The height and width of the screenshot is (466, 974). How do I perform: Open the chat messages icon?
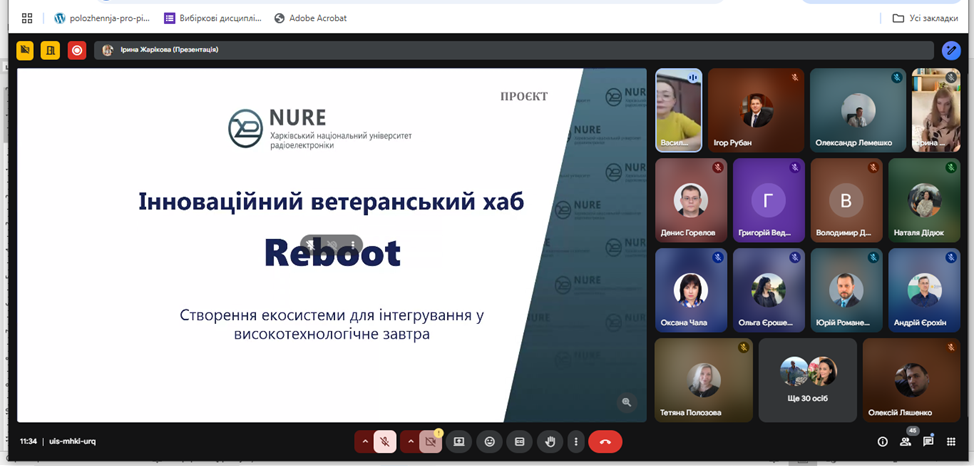click(928, 442)
